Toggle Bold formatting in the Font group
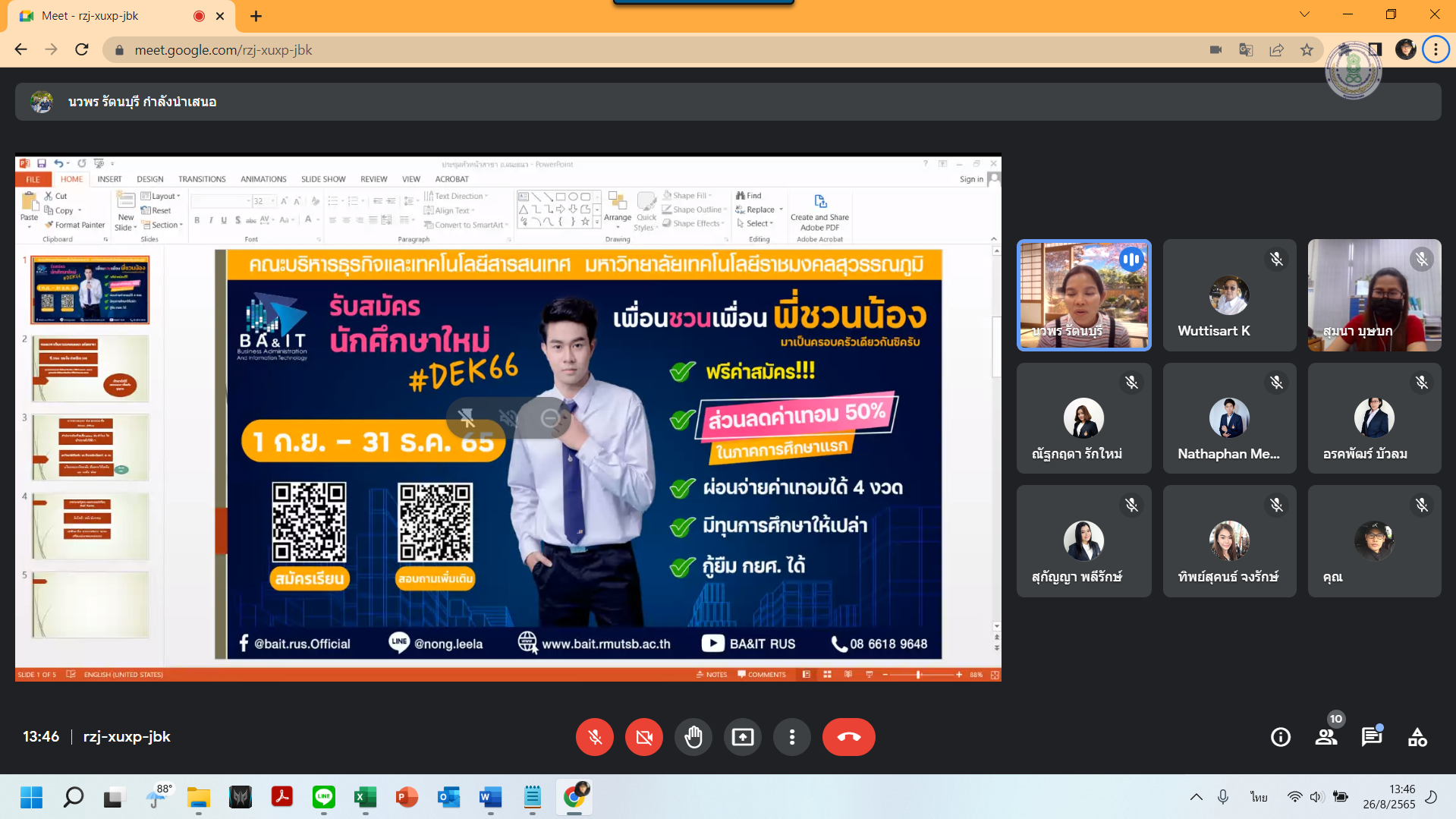This screenshot has width=1456, height=819. [197, 220]
